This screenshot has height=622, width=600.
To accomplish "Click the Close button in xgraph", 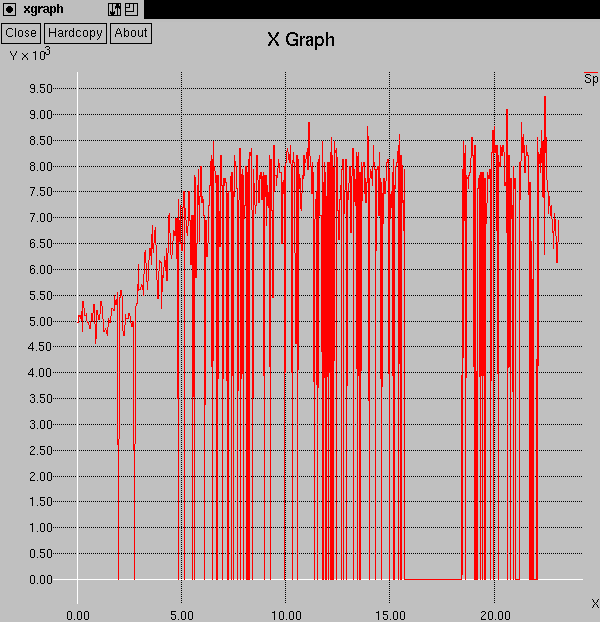I will coord(21,32).
